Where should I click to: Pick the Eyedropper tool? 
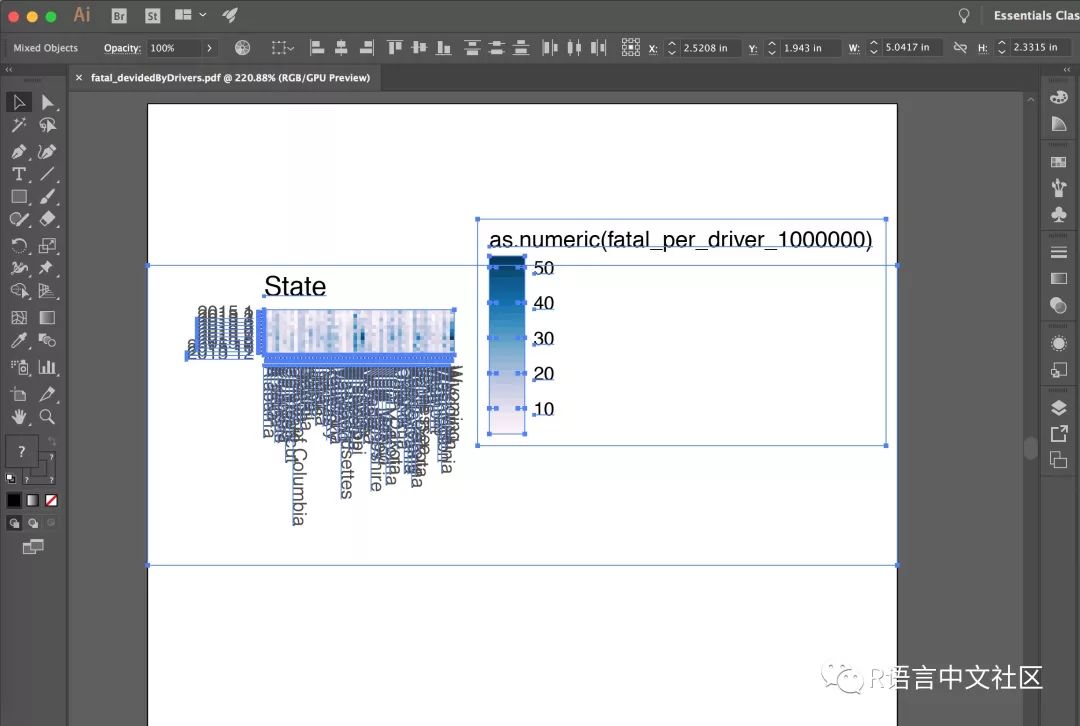click(18, 342)
